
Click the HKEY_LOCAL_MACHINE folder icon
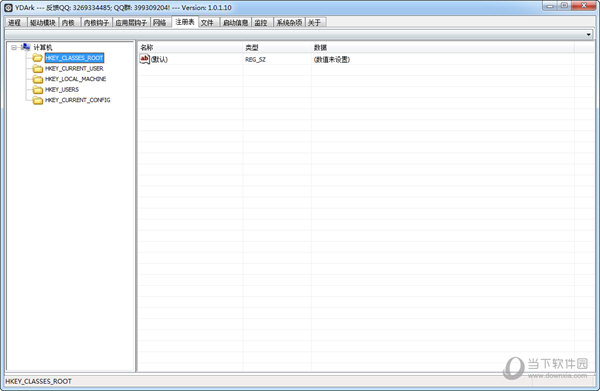tap(38, 79)
